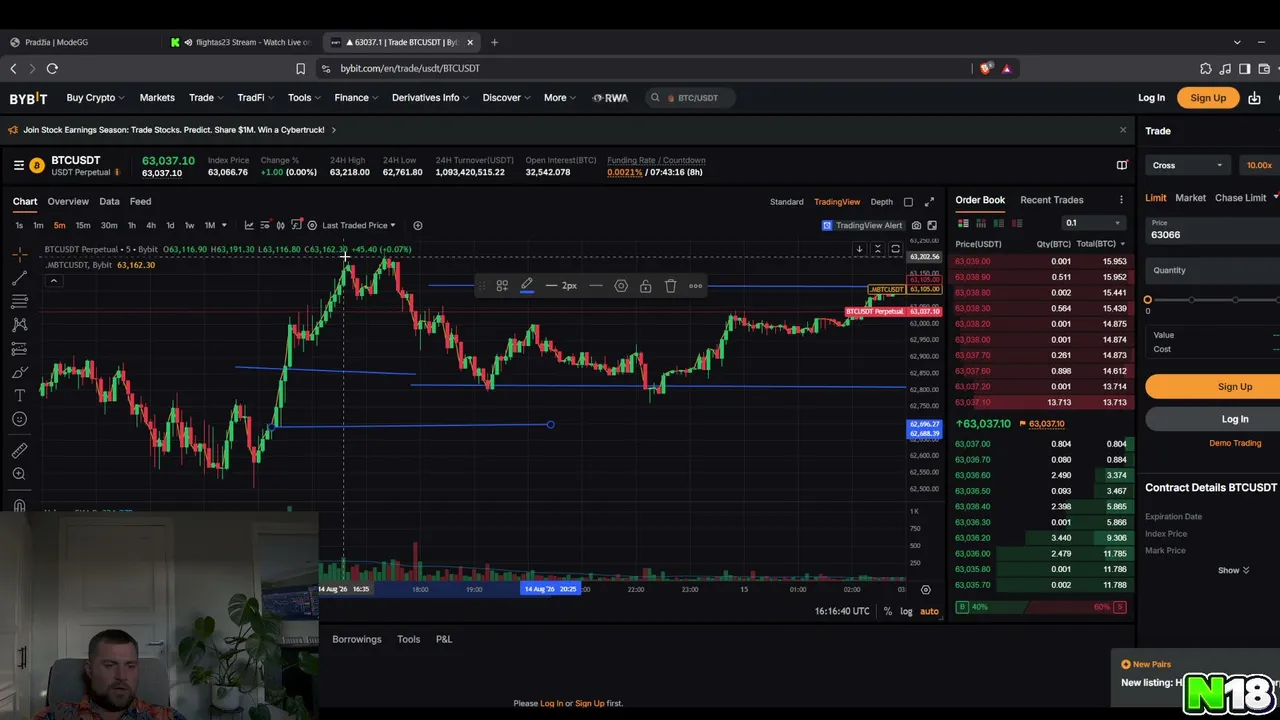This screenshot has height=720, width=1280.
Task: Add a new chart with the plus icon
Action: (418, 225)
